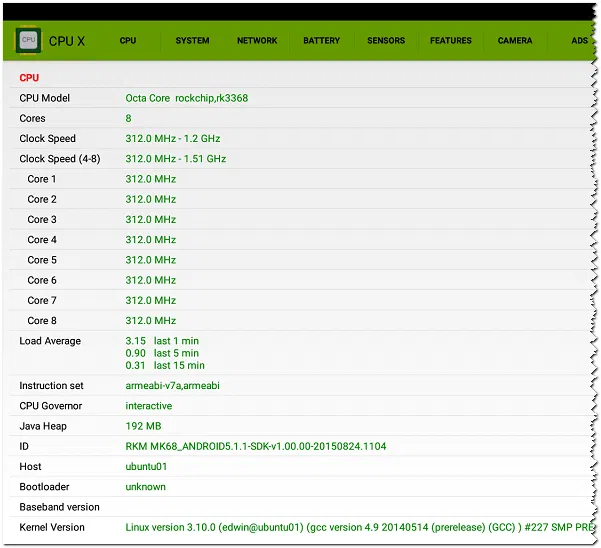Click the CPU Model label
601x548 pixels.
[44, 98]
